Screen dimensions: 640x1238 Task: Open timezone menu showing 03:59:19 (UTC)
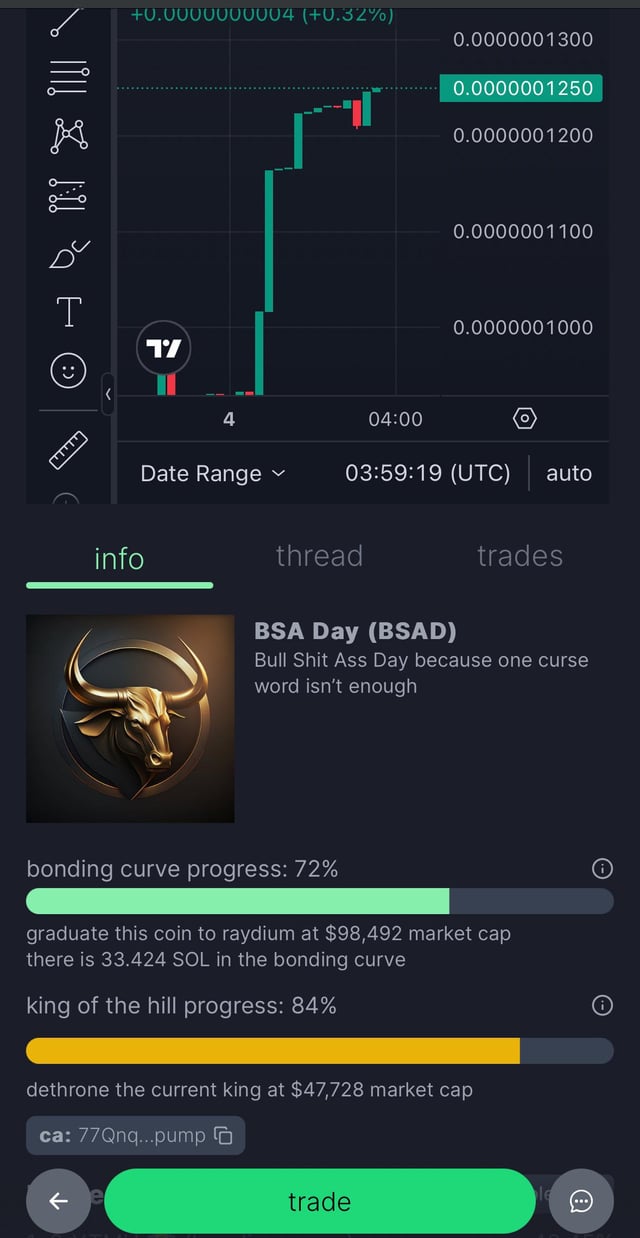427,473
